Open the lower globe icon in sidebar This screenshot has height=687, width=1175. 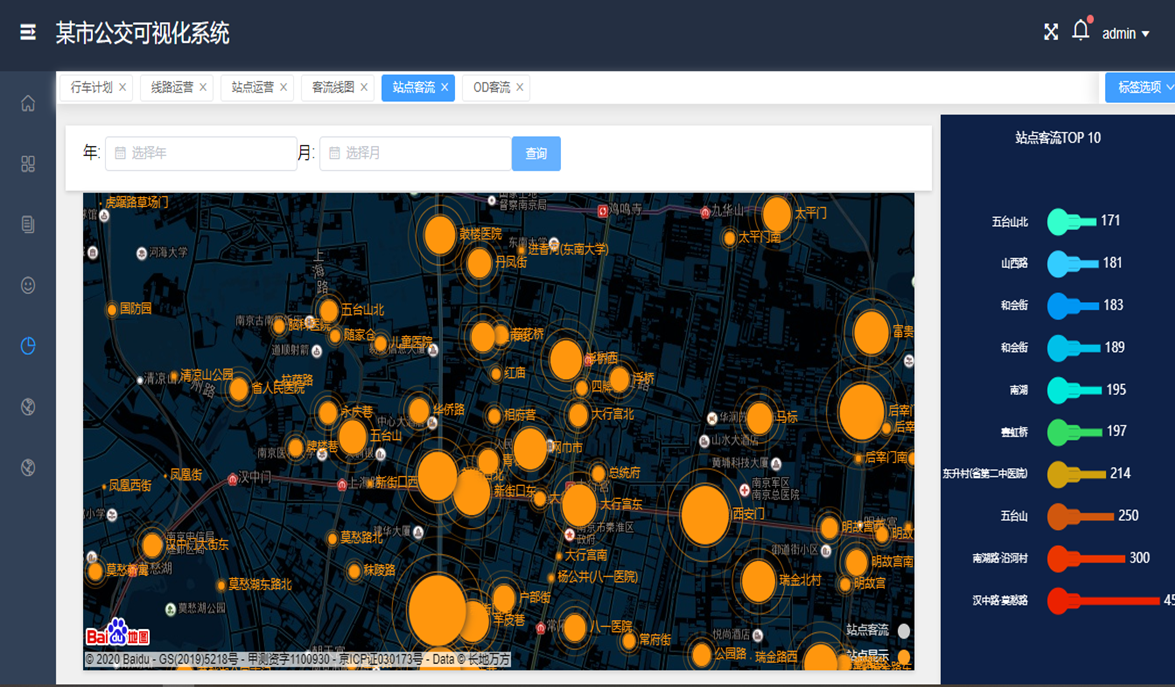(x=28, y=467)
